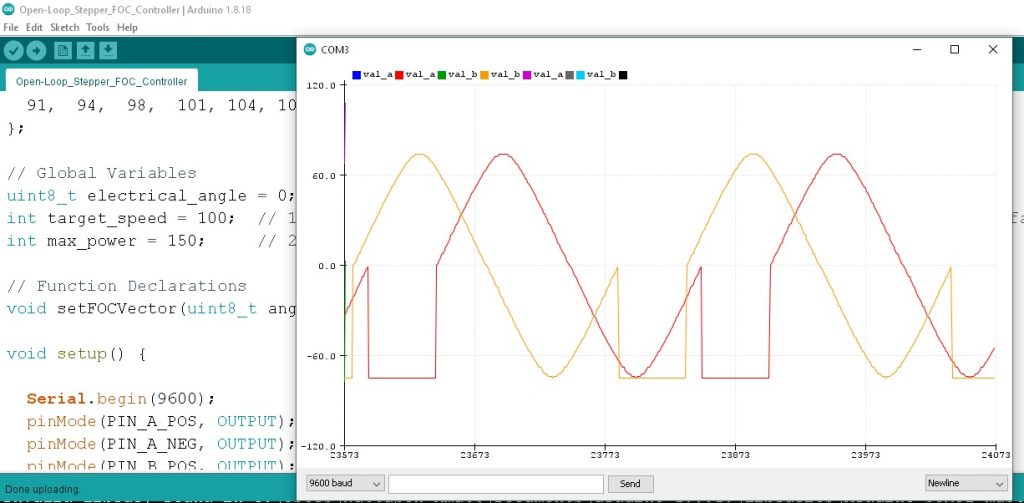Click the gray legend swatch
The image size is (1024, 503).
(x=569, y=75)
